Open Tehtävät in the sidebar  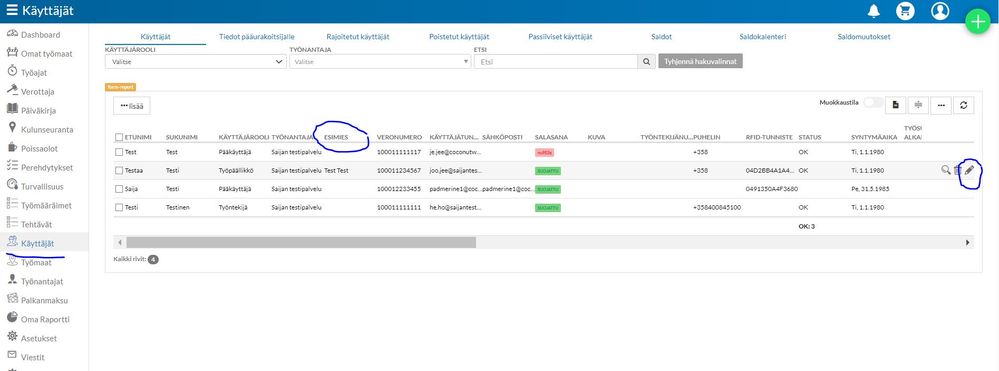tap(29, 224)
